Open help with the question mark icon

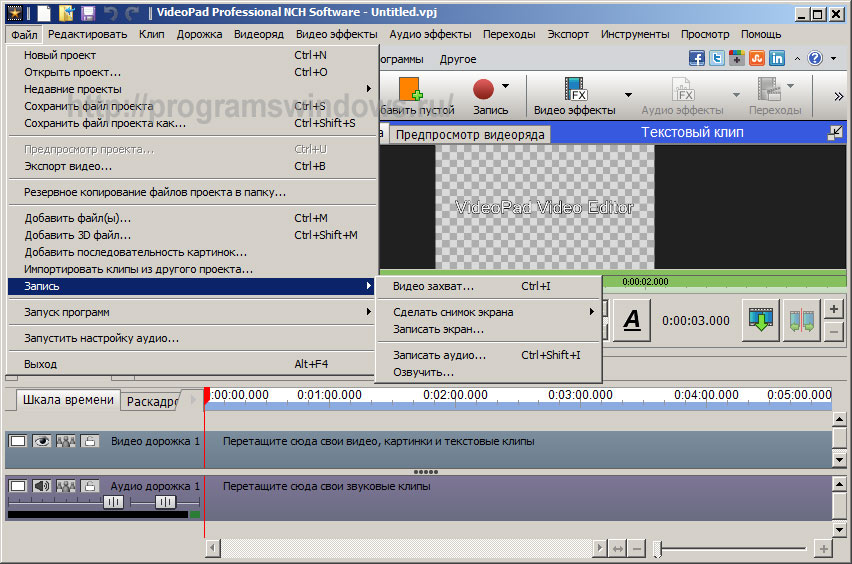[815, 58]
